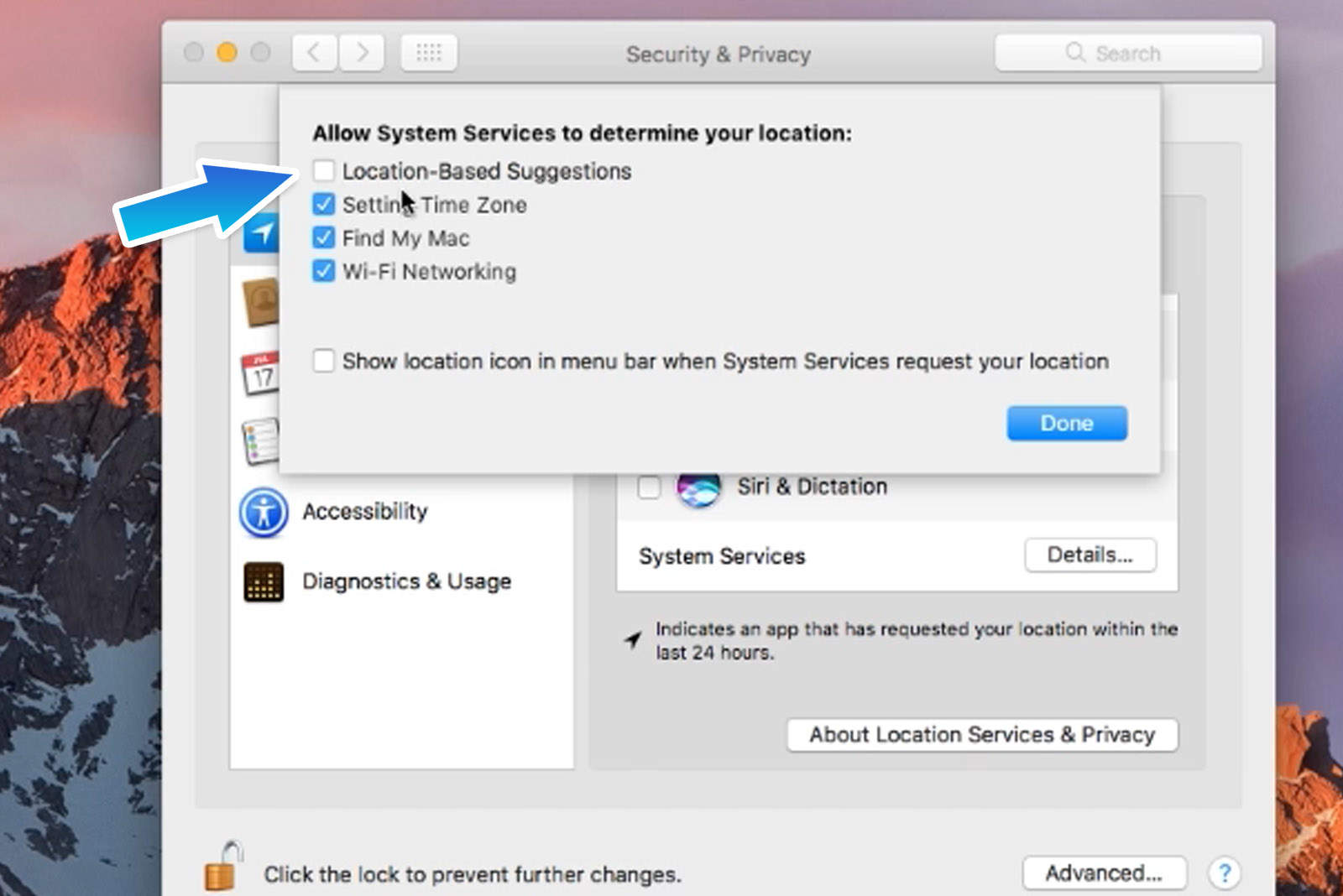This screenshot has height=896, width=1343.
Task: Uncheck Wi-Fi Networking
Action: [324, 272]
